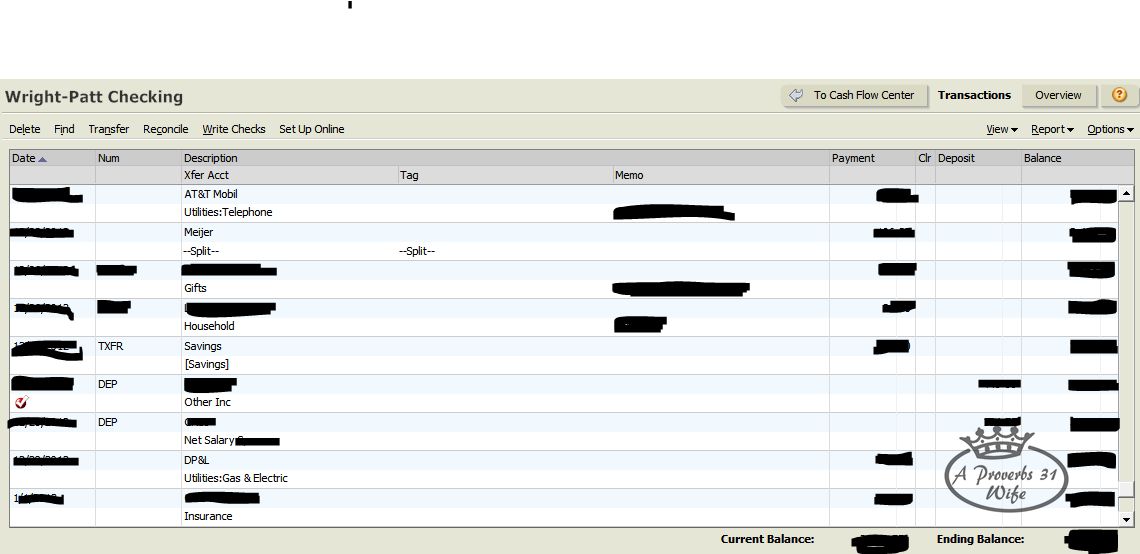Image resolution: width=1140 pixels, height=554 pixels.
Task: Click Delete in the register toolbar
Action: (x=25, y=129)
